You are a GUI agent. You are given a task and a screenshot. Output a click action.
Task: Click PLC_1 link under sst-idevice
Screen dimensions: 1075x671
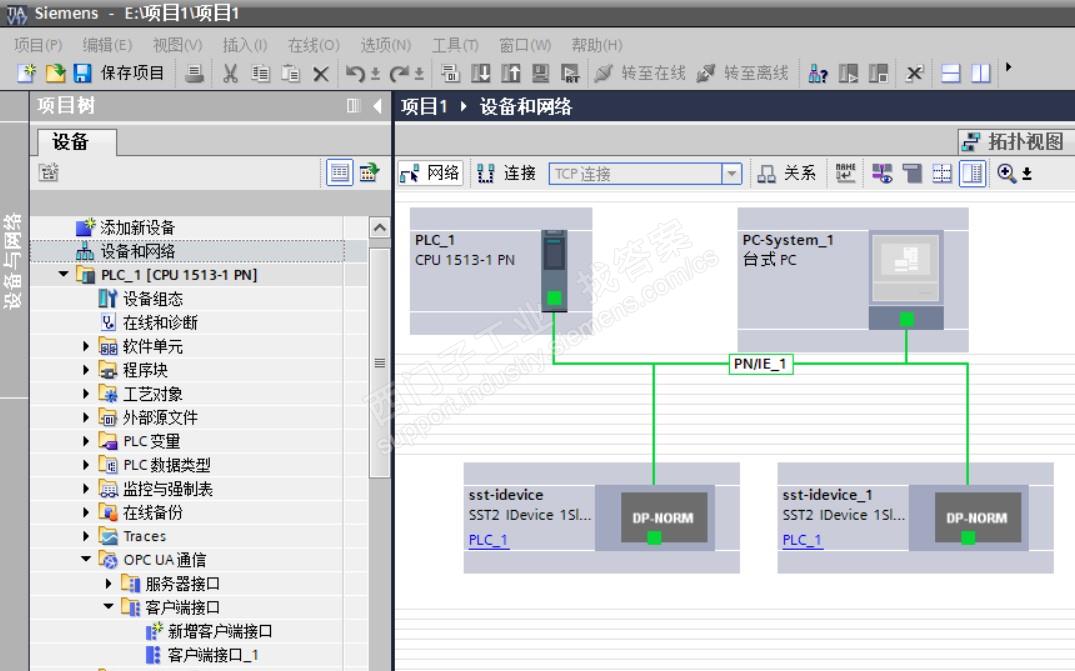[x=488, y=539]
